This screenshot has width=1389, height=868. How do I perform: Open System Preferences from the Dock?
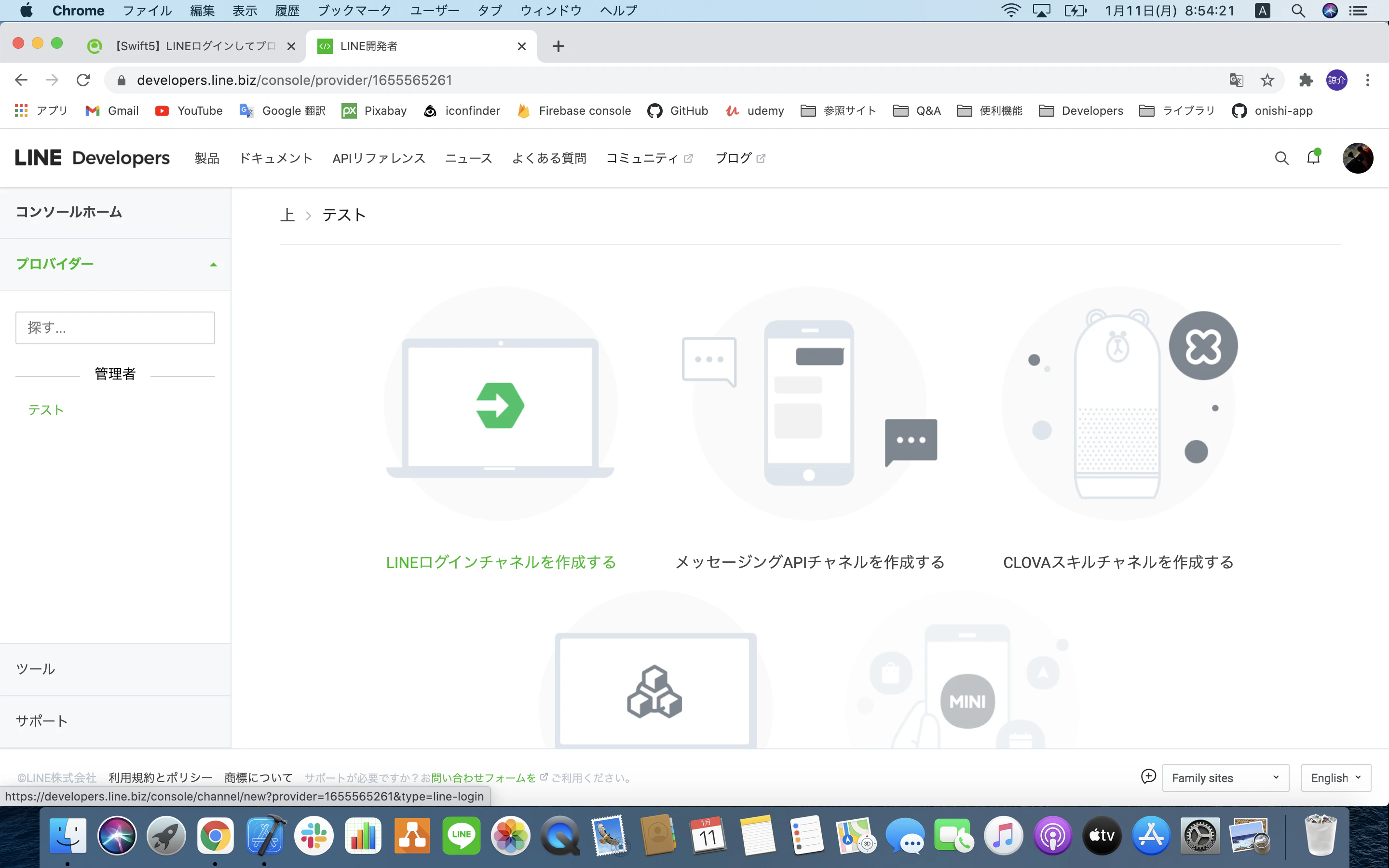(1199, 835)
